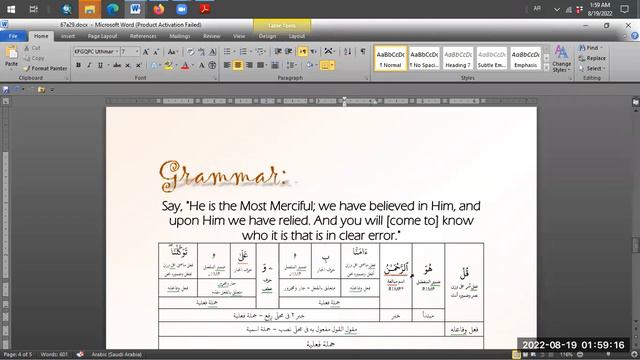Open the Change Case dropdown
Viewport: 640px width, 360px height.
173,52
